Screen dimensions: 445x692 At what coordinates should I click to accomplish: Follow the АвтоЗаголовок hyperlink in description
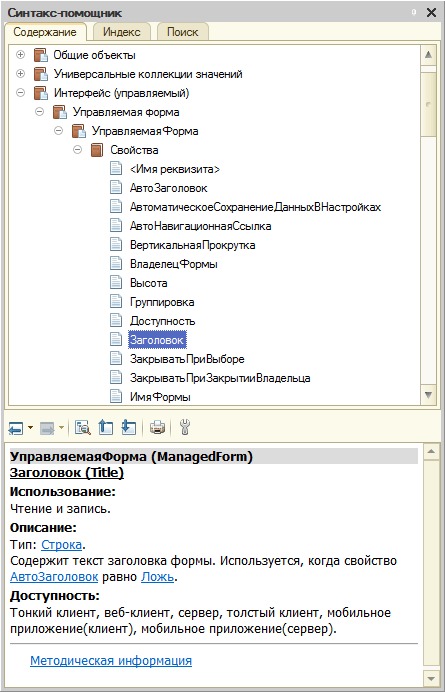point(54,577)
